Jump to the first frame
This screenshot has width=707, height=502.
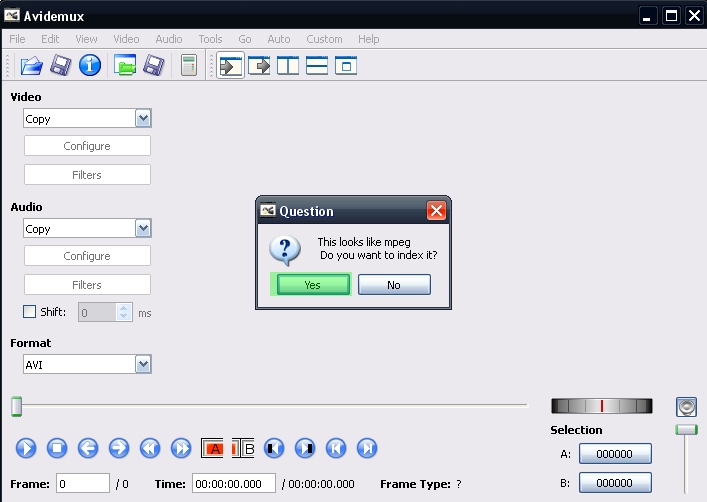click(336, 448)
